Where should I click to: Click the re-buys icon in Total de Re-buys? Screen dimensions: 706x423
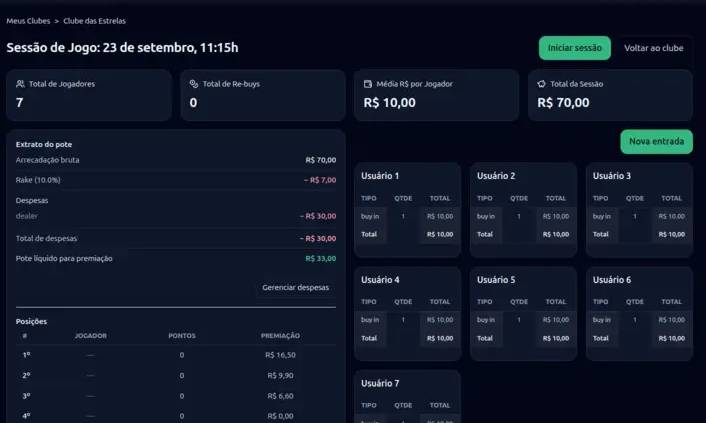pos(194,84)
